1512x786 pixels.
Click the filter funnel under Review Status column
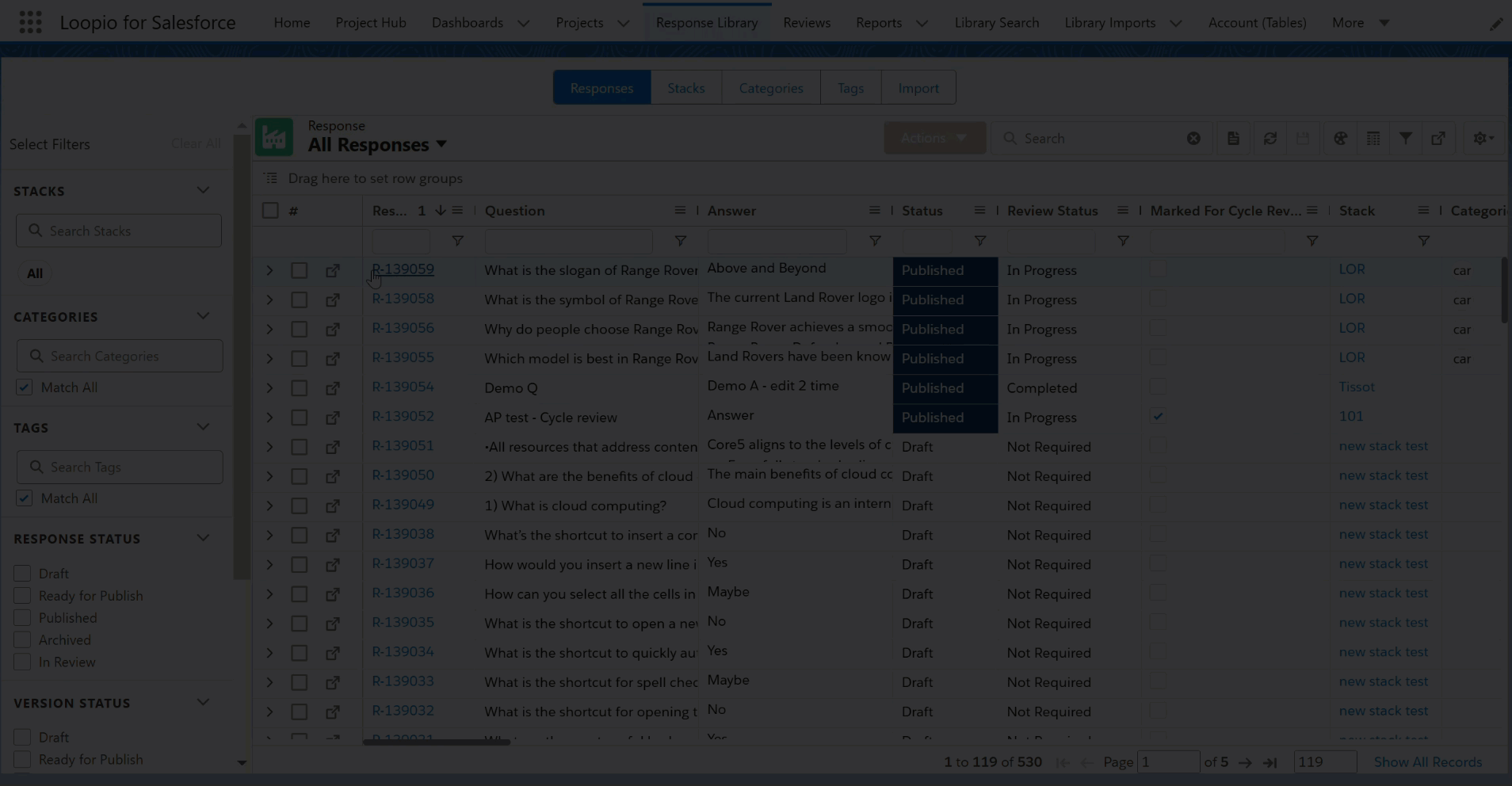1123,241
